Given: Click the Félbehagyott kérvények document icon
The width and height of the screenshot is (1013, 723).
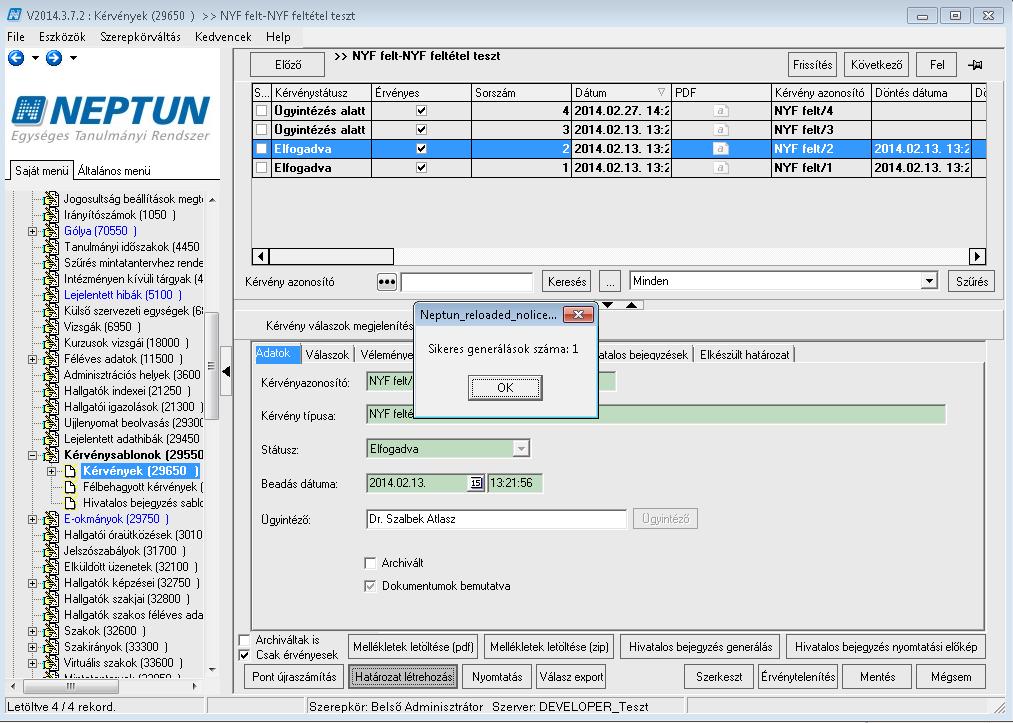Looking at the screenshot, I should point(70,487).
